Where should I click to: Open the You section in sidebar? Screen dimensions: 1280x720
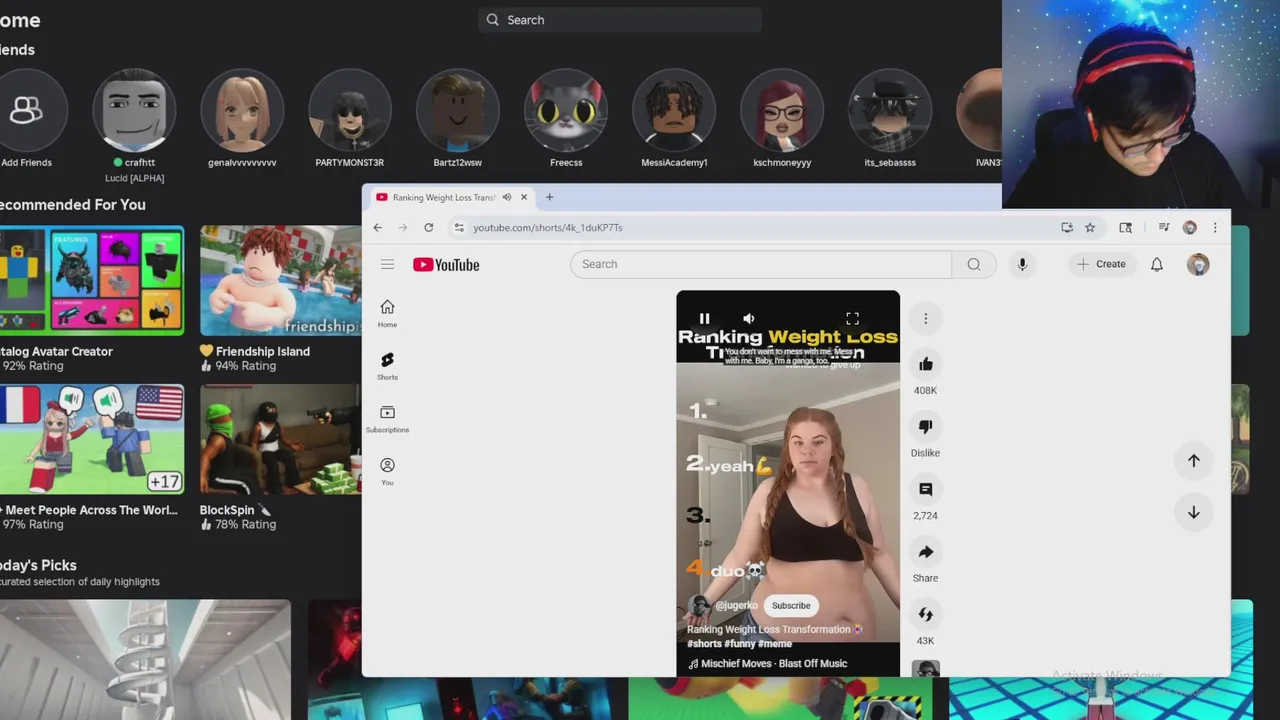pyautogui.click(x=387, y=472)
